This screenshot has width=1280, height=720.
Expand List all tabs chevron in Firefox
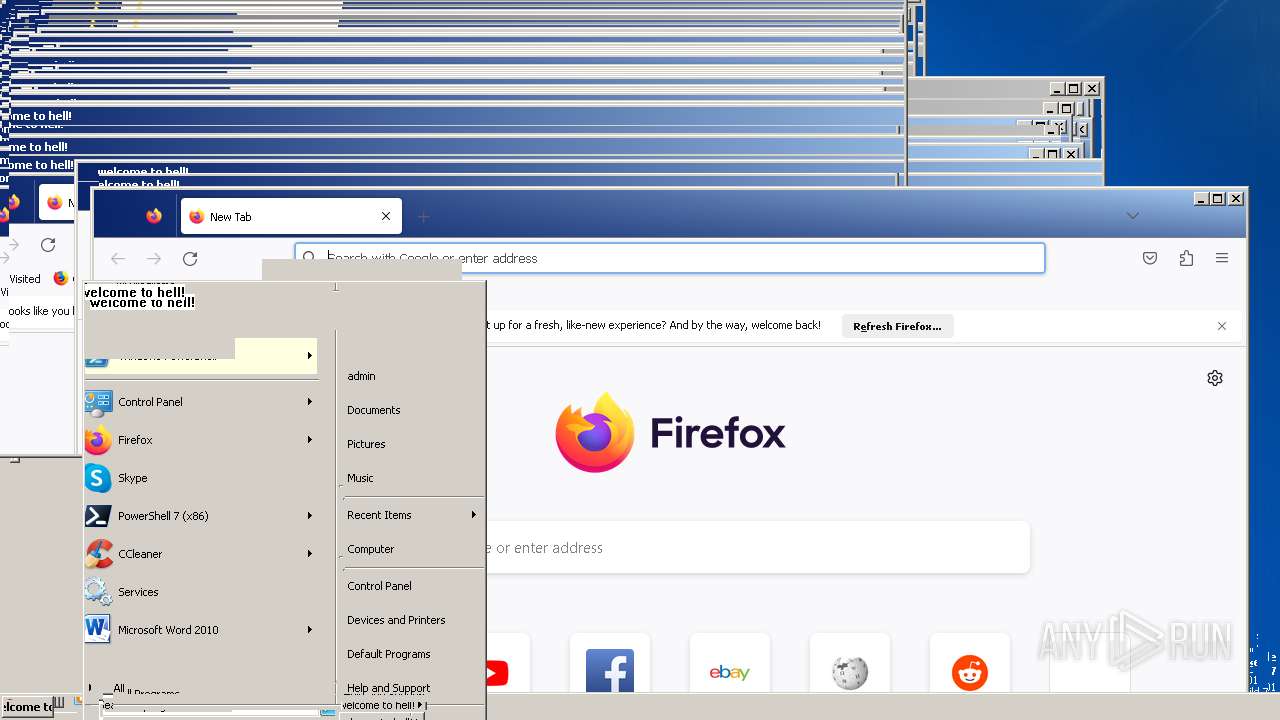1132,216
